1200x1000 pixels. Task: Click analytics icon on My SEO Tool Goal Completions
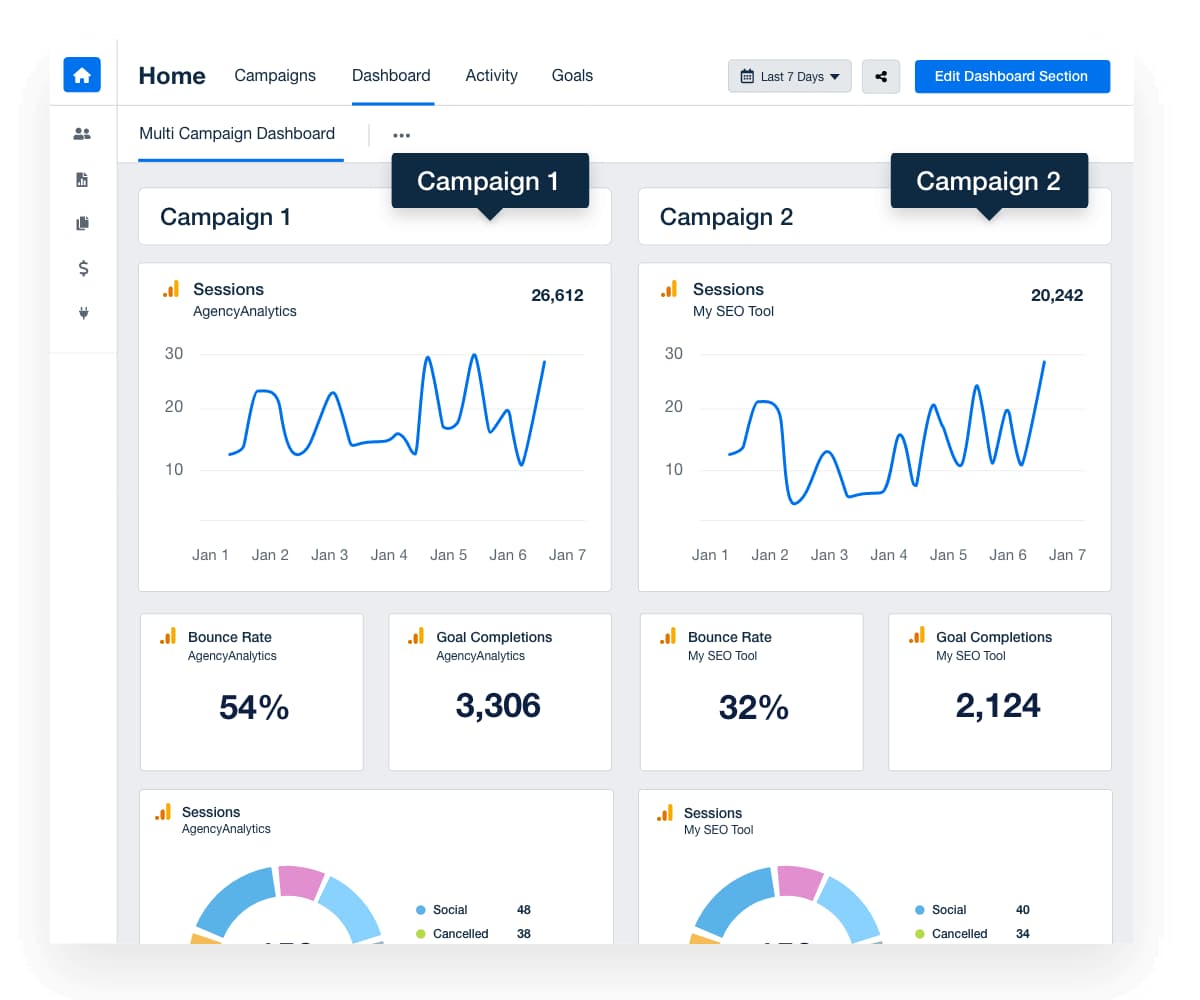point(916,636)
